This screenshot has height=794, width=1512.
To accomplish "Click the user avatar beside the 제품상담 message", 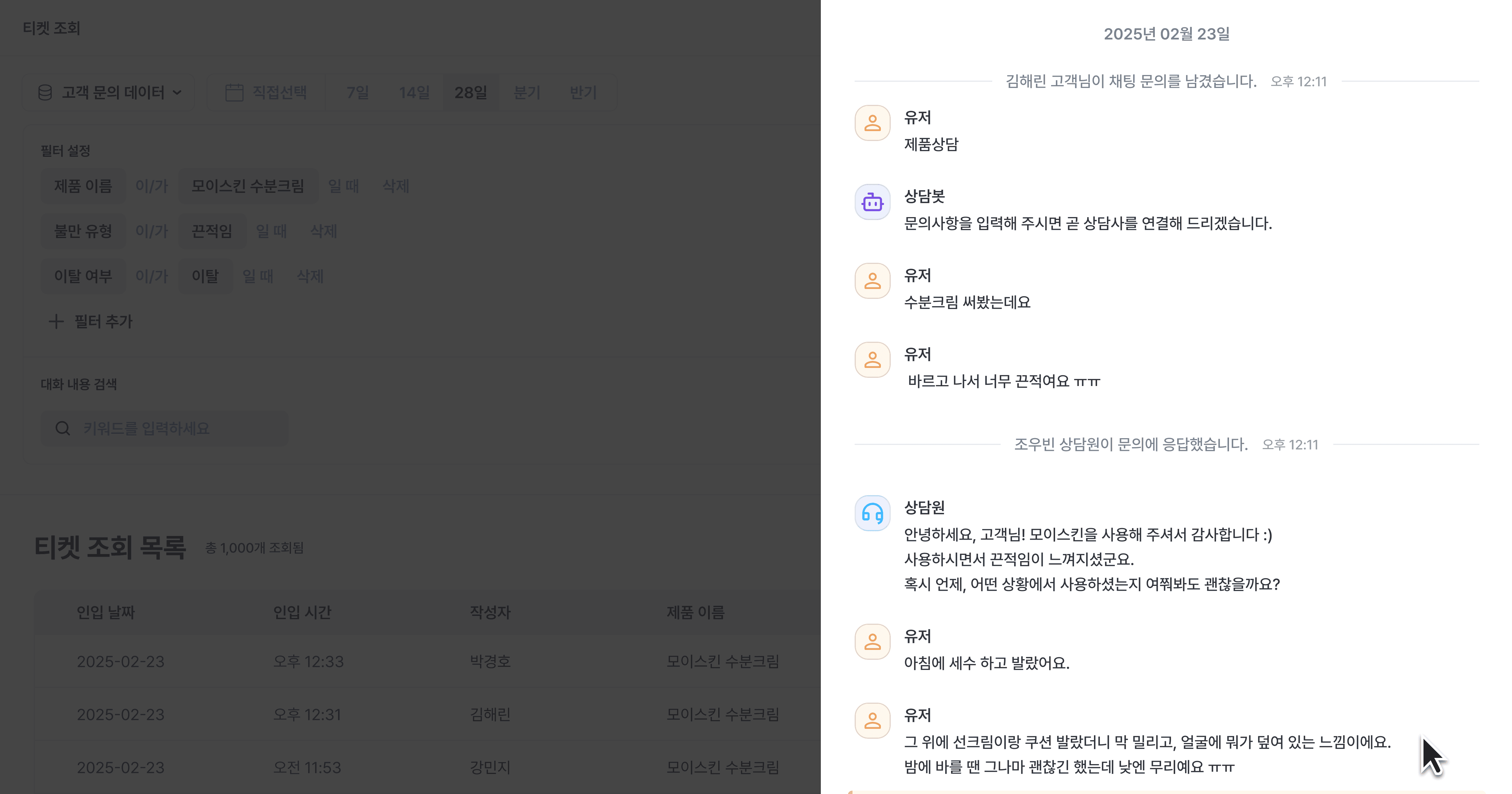I will point(872,123).
